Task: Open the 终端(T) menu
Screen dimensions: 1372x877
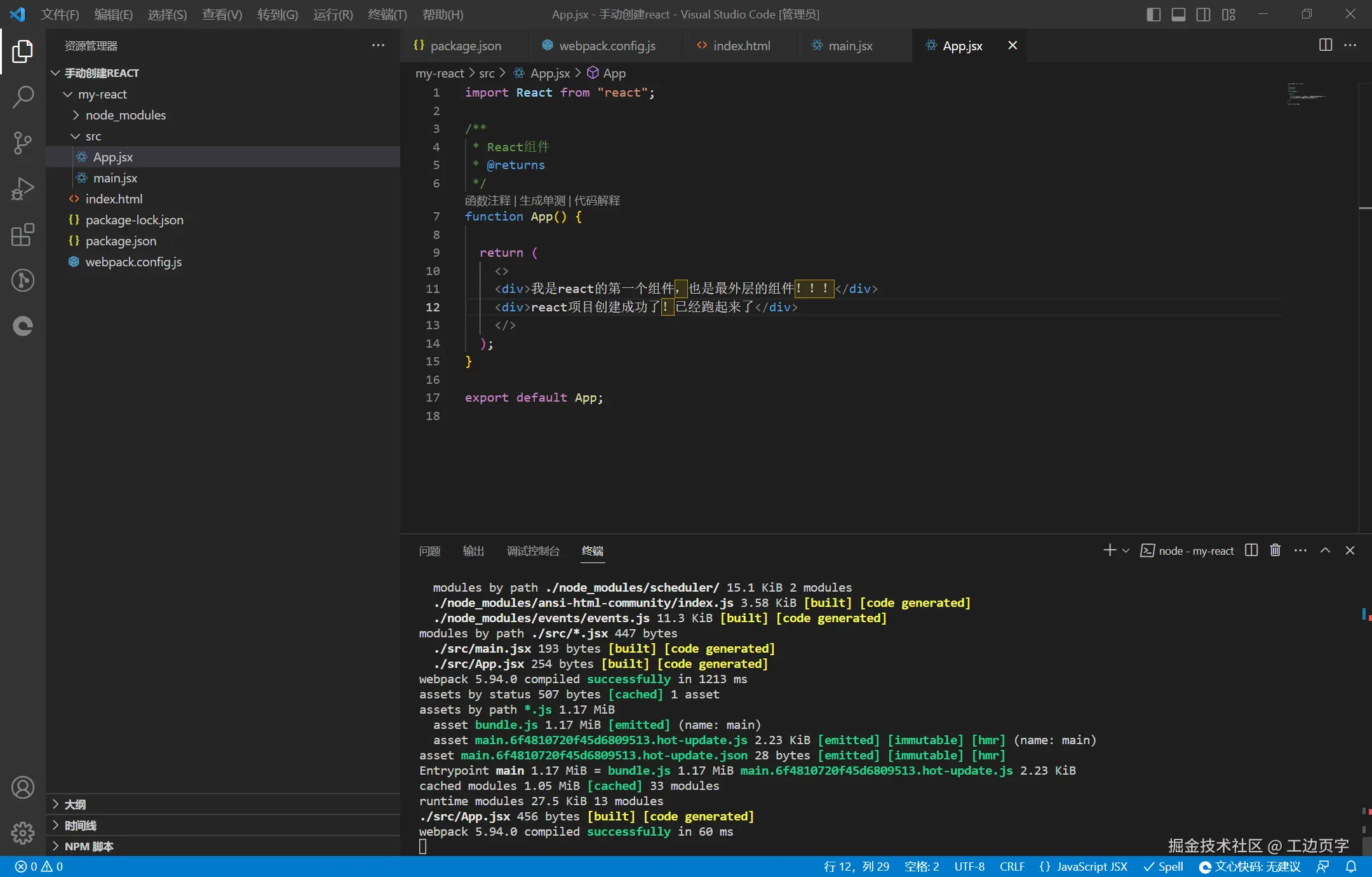Action: [387, 14]
